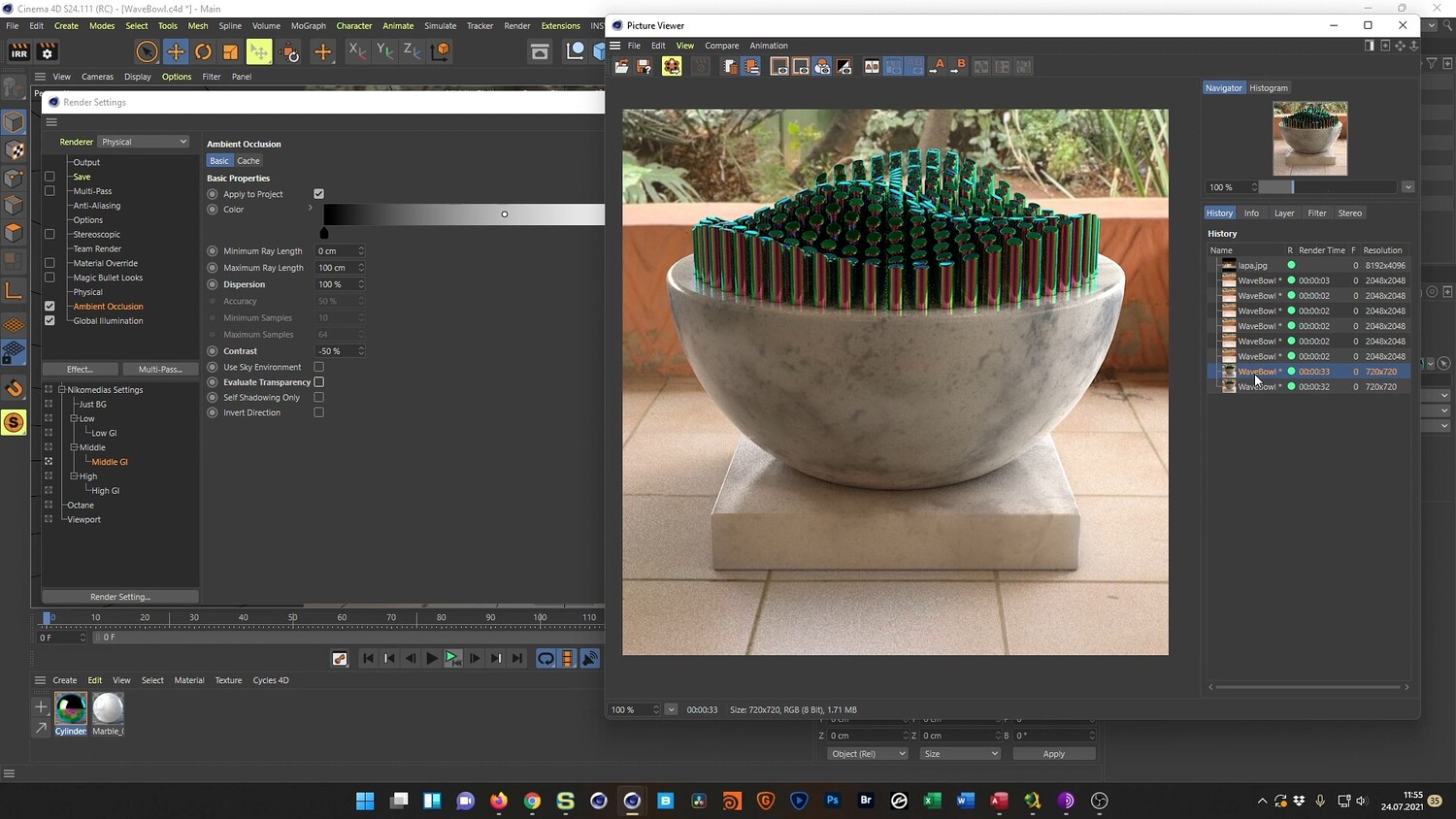Toggle Y-axis lock icon
The image size is (1456, 819).
point(384,51)
